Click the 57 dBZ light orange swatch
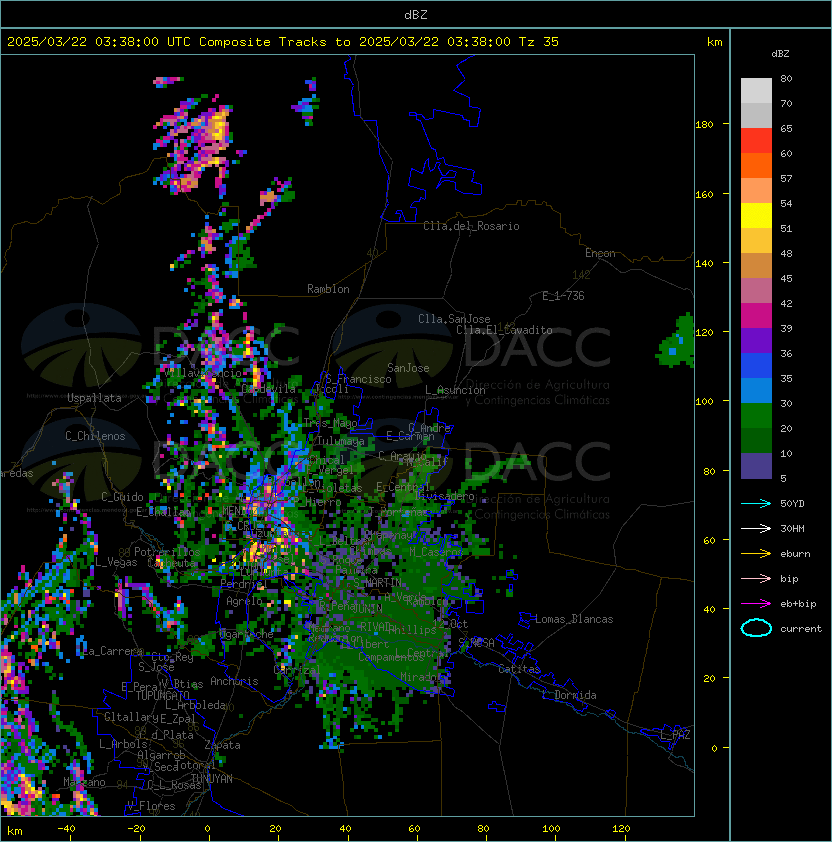This screenshot has width=832, height=842. coord(756,190)
